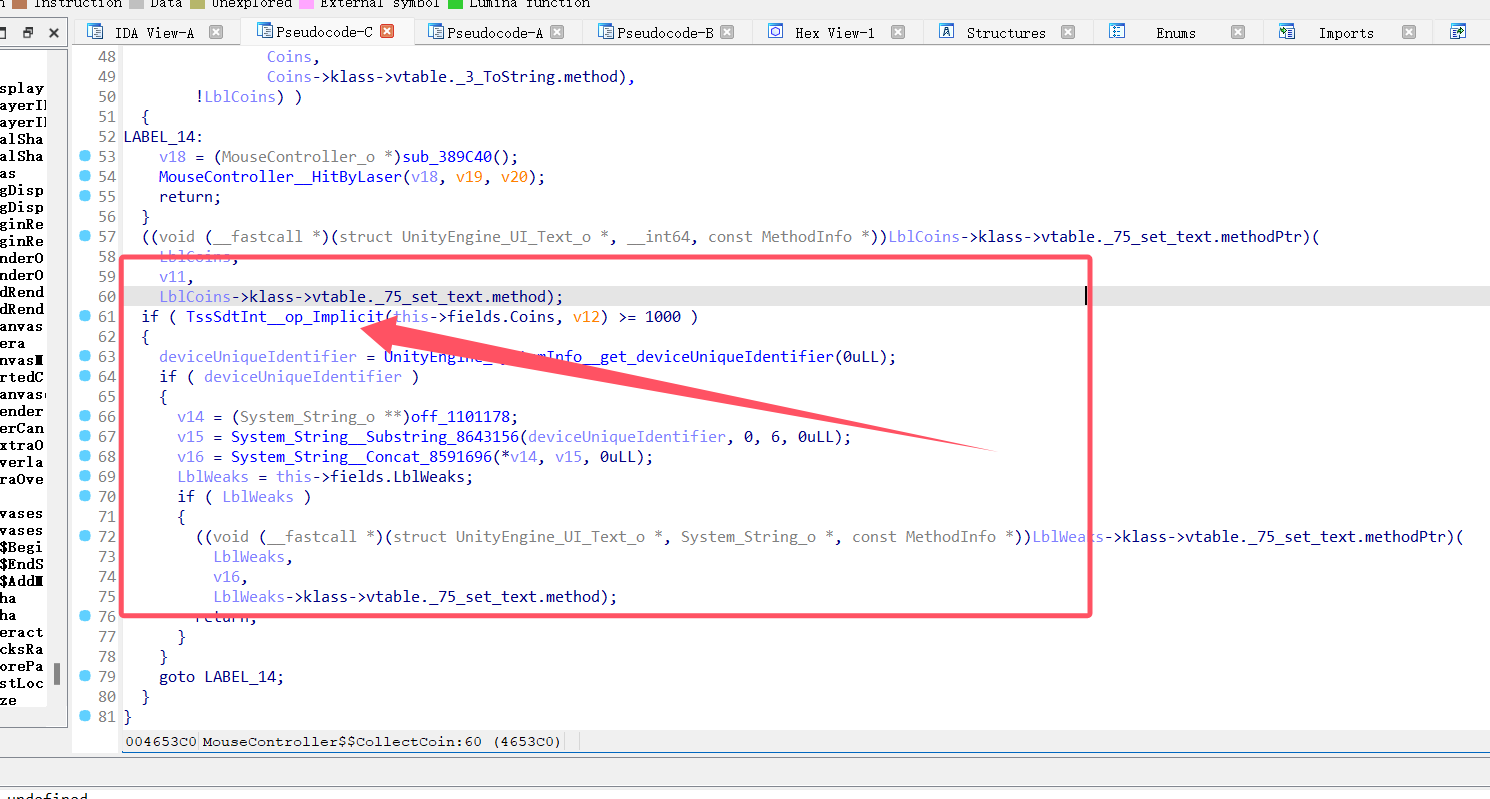Click sub_389C40 call on line 53
Viewport: 1490px width, 799px height.
(x=447, y=157)
